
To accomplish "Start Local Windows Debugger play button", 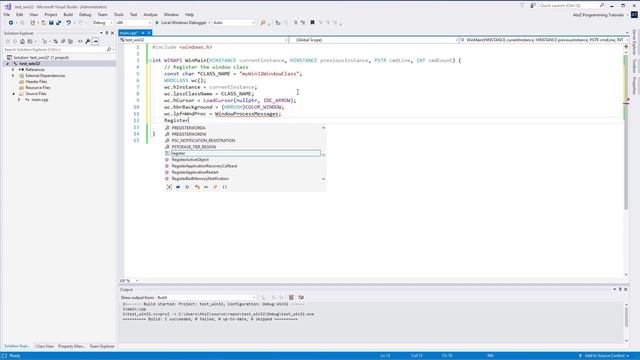I will [157, 23].
